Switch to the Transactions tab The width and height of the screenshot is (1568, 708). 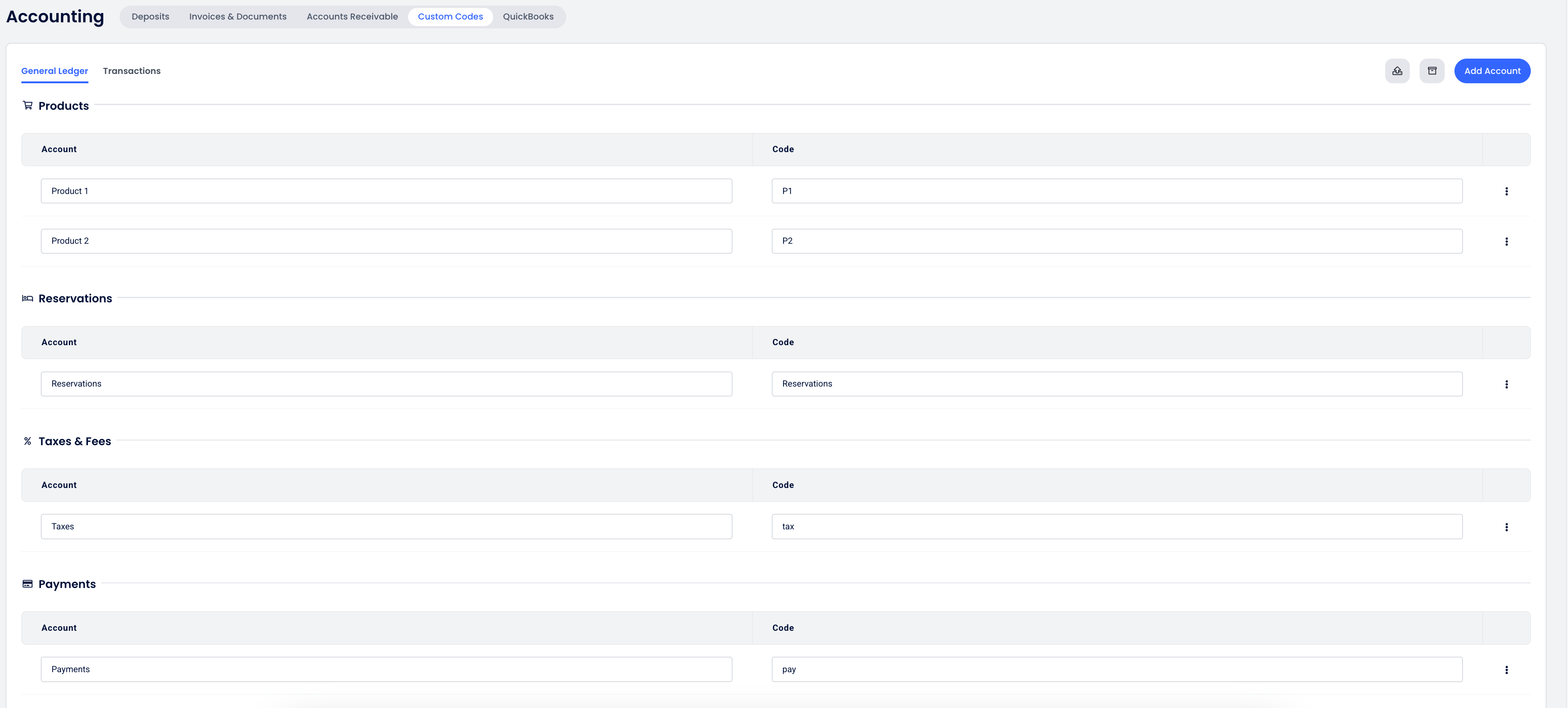pos(132,71)
